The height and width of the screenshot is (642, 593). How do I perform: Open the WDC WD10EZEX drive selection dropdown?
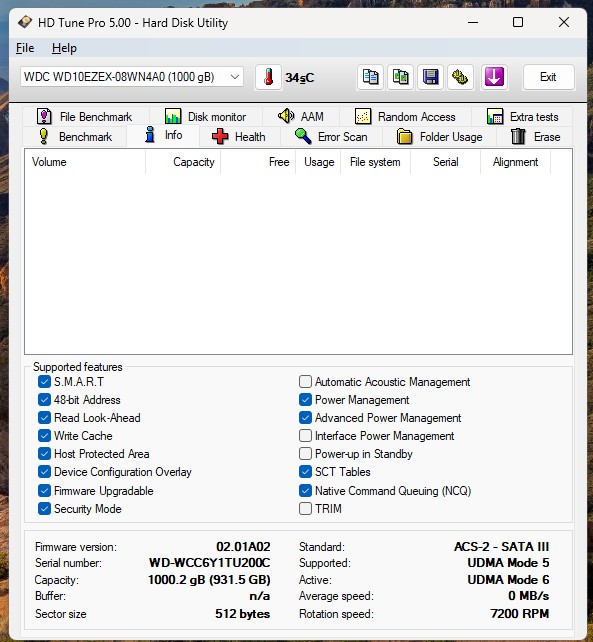pos(132,77)
